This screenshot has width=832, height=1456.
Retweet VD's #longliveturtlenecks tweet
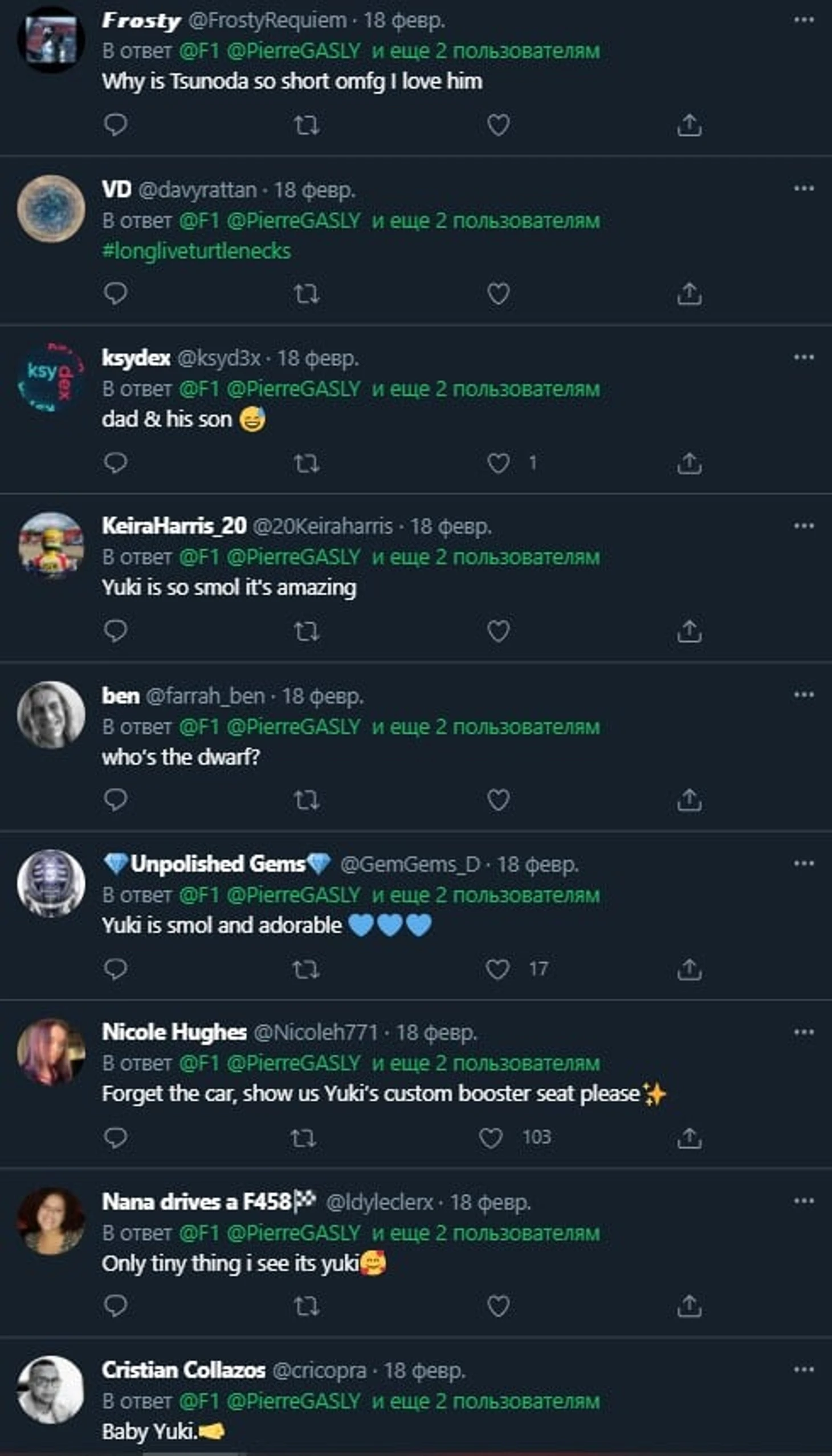tap(306, 294)
